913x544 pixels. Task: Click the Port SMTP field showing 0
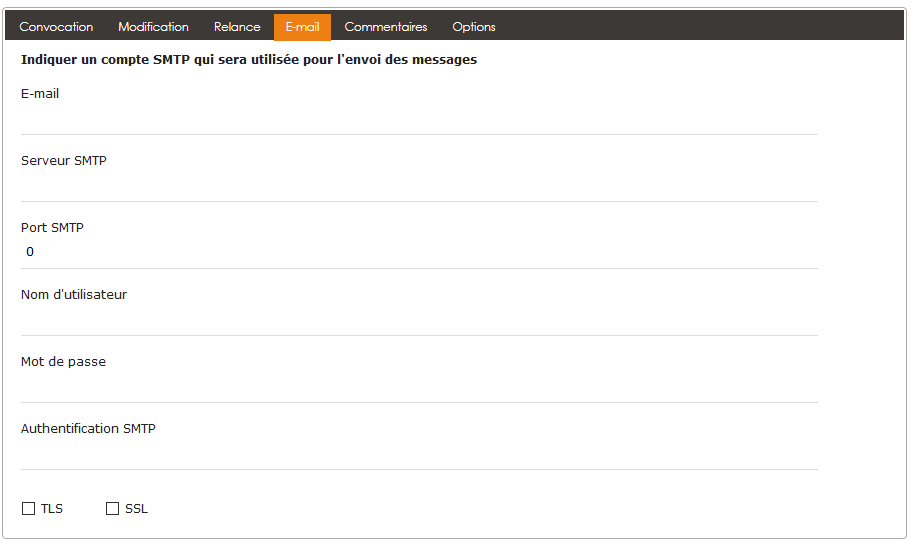tap(419, 252)
